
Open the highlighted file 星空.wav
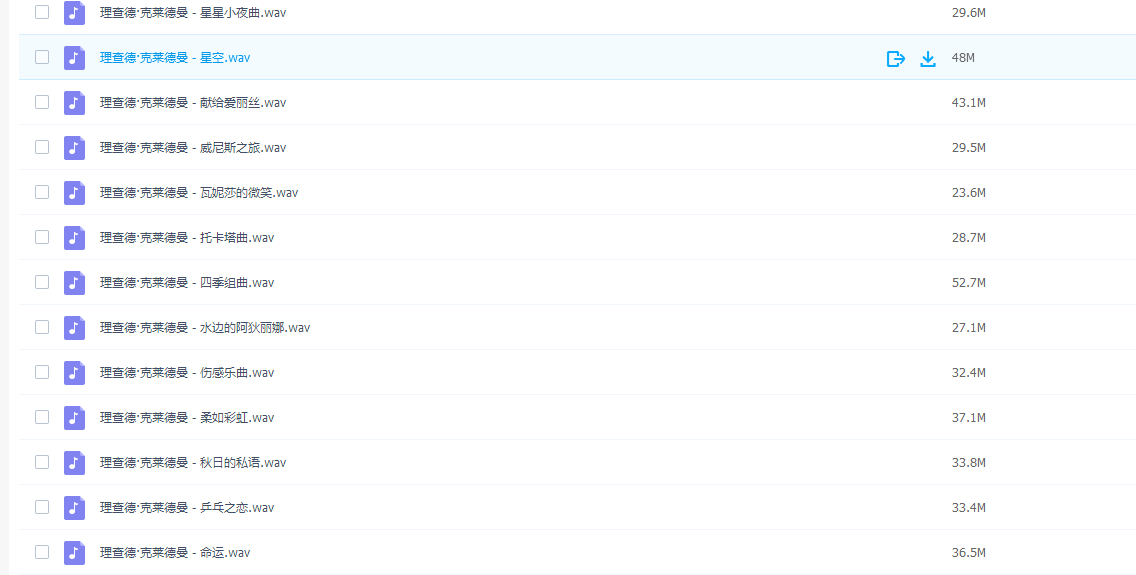(x=175, y=57)
